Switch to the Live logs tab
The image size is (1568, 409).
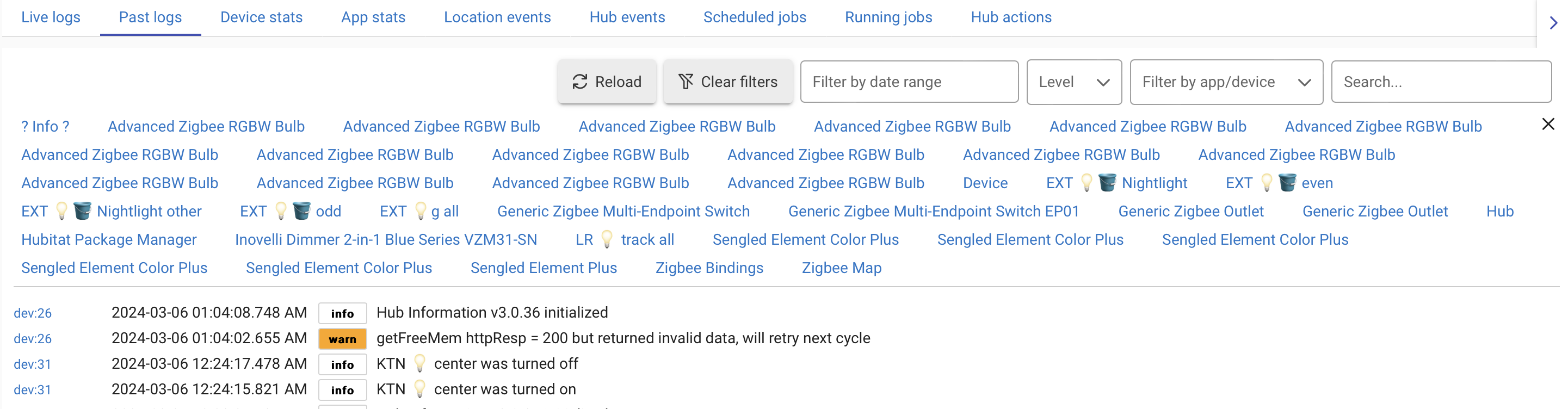tap(51, 17)
